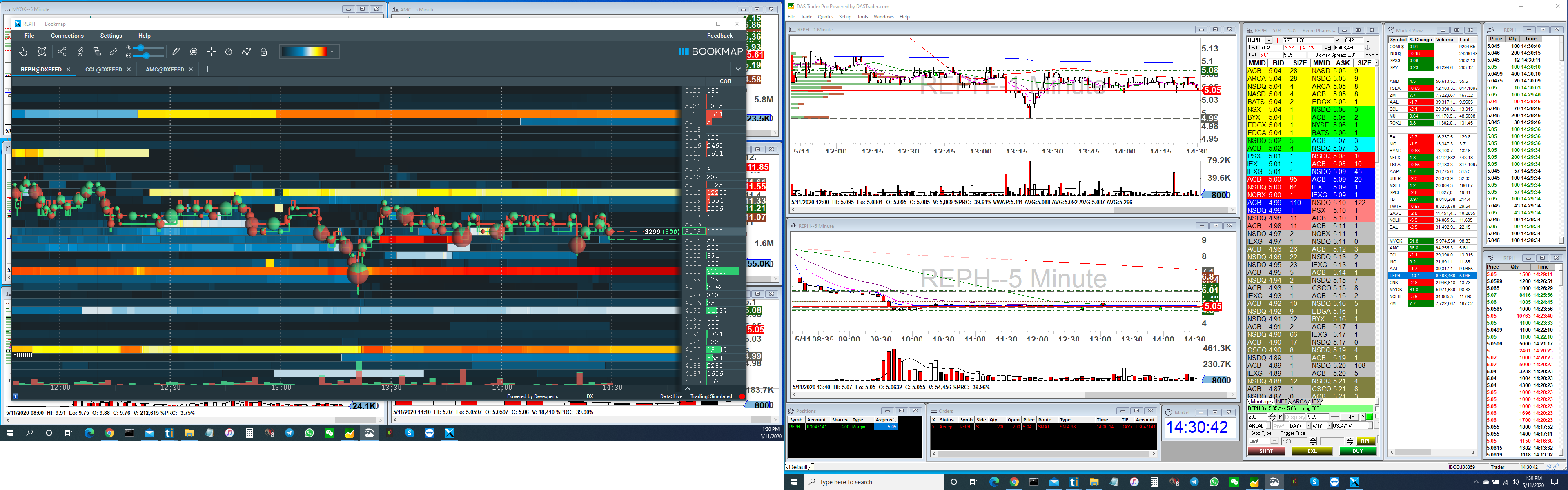Click the upper brightness slider handle
Screen dimensions: 1568x490
coord(140,47)
